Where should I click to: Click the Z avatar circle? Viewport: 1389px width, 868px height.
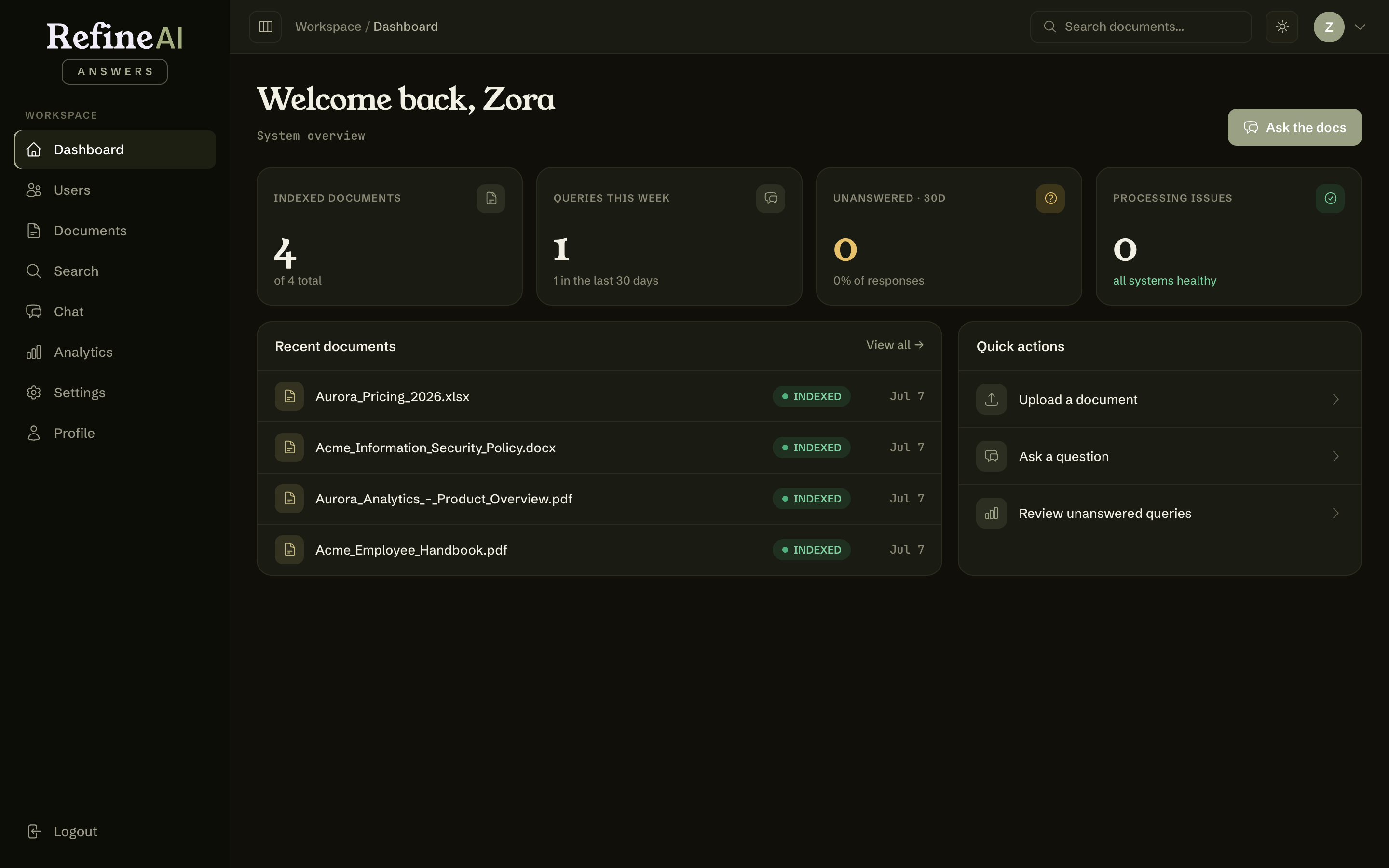[x=1329, y=27]
